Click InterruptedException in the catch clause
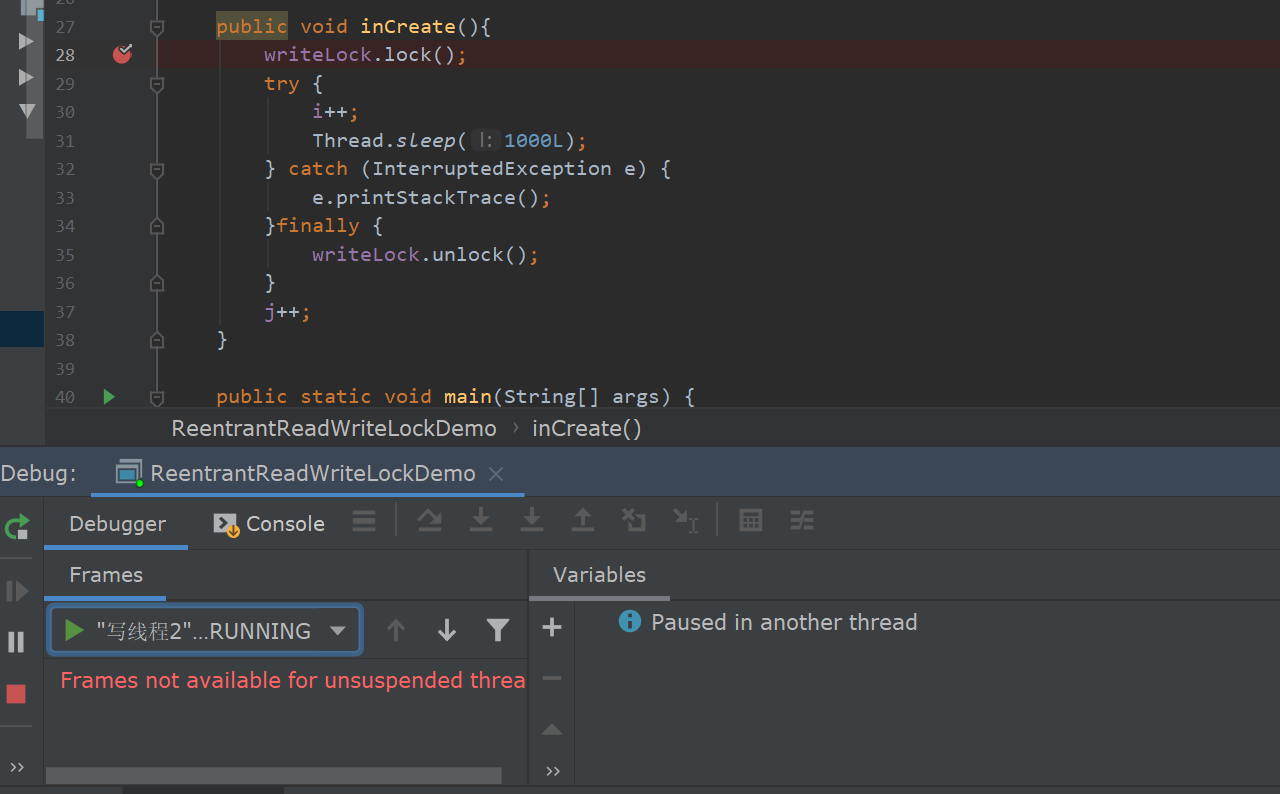The height and width of the screenshot is (794, 1280). pyautogui.click(x=491, y=168)
